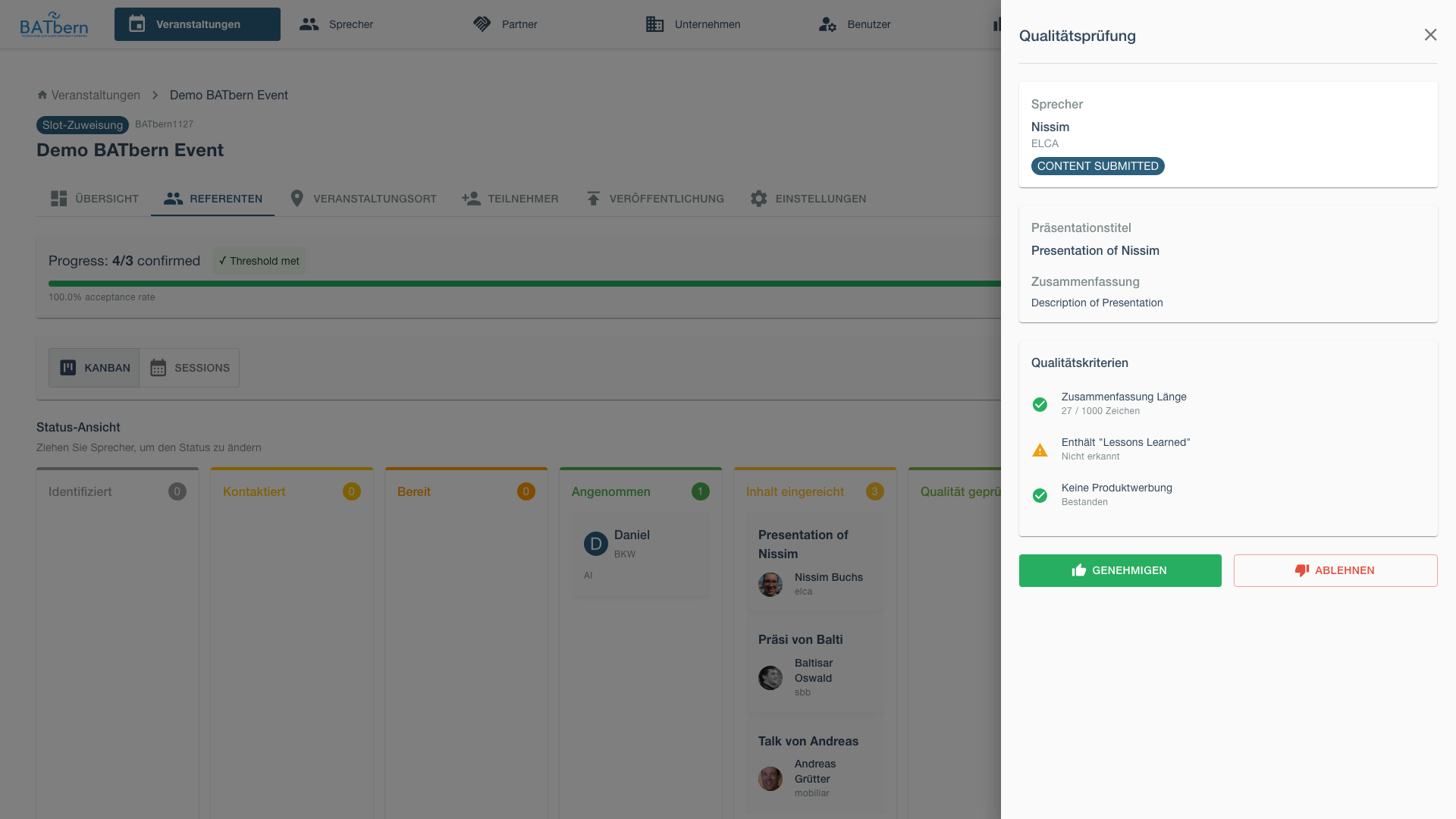Screen dimensions: 1456x819
Task: Click the Keine Produktwerbung green check icon
Action: [1040, 495]
